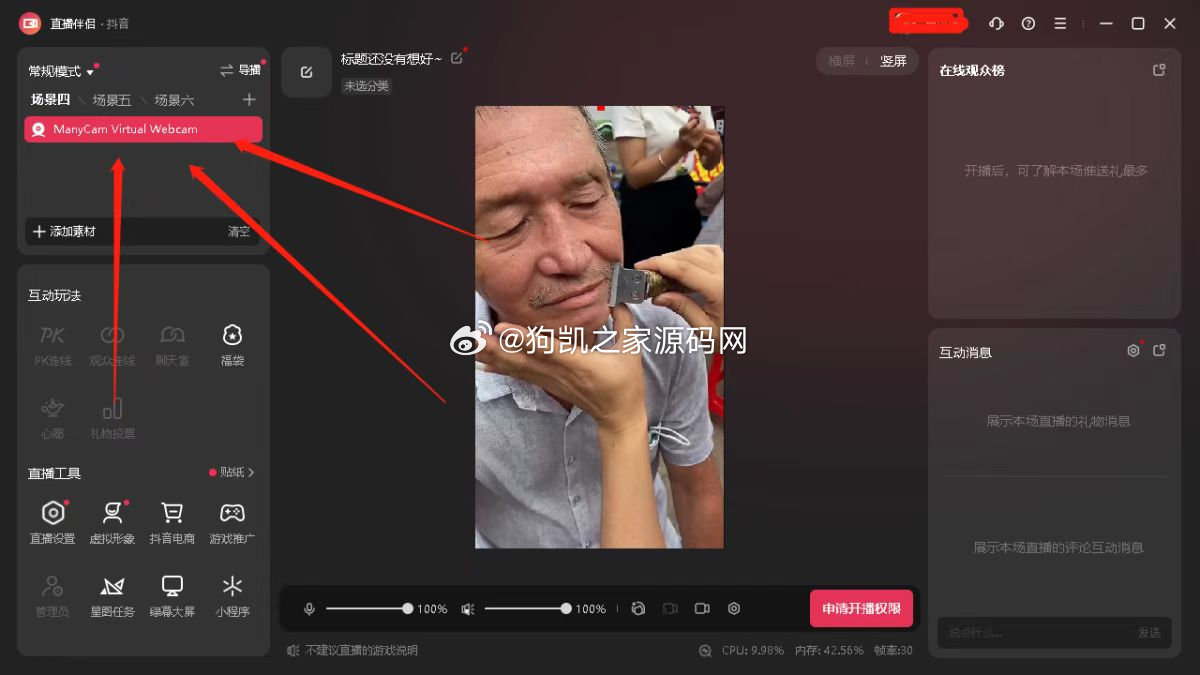Open 星图任务 tasks
This screenshot has height=675, width=1200.
[x=112, y=596]
